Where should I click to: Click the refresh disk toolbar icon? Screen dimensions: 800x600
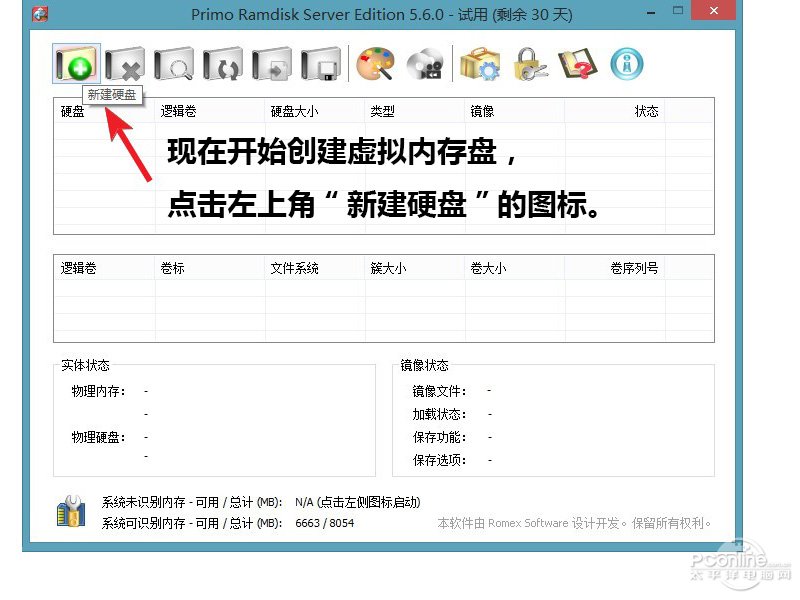[x=225, y=62]
